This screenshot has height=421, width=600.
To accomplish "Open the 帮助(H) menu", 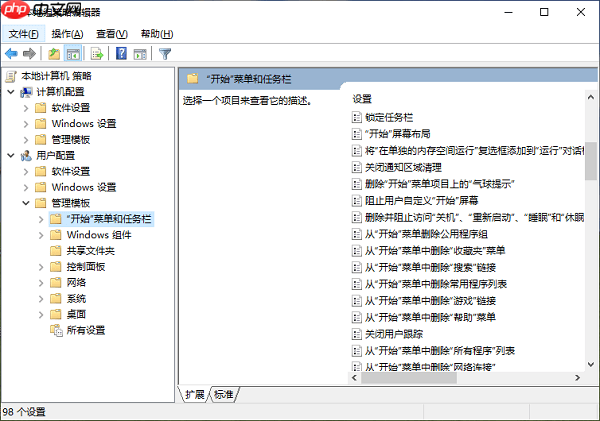I will 157,34.
